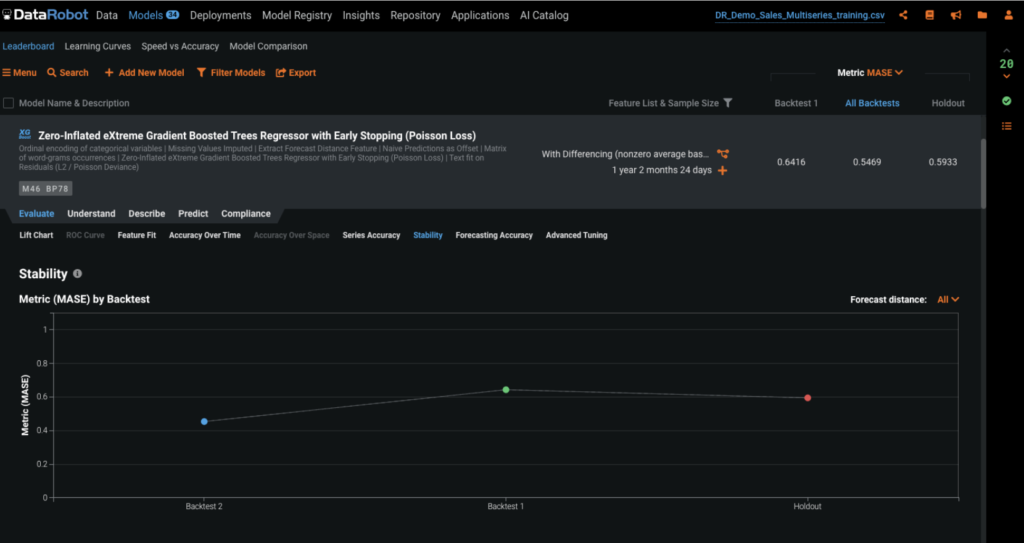Open the DR_Demo_Sales_Multiseries_training.csv project link
This screenshot has width=1024, height=543.
click(800, 15)
